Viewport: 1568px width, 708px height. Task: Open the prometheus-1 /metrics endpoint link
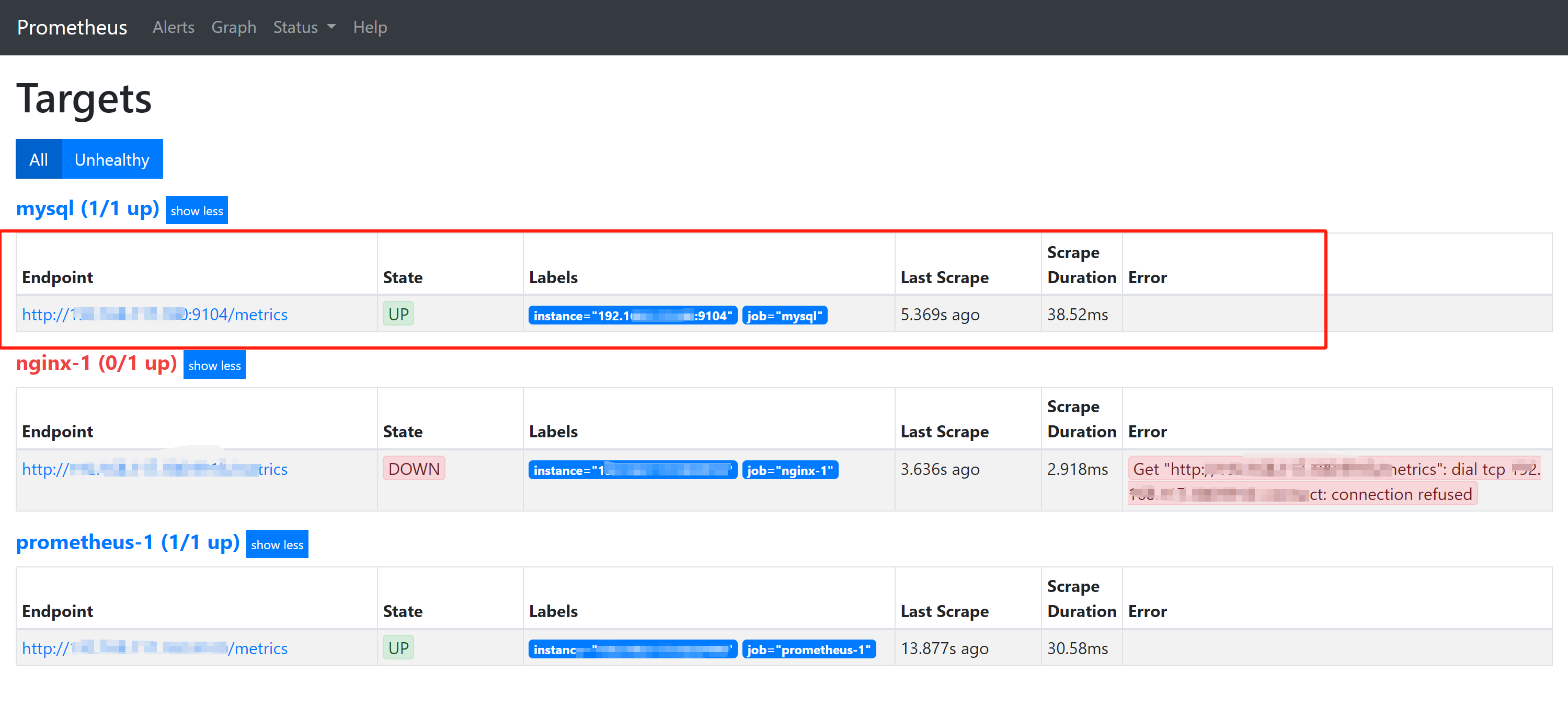[155, 648]
